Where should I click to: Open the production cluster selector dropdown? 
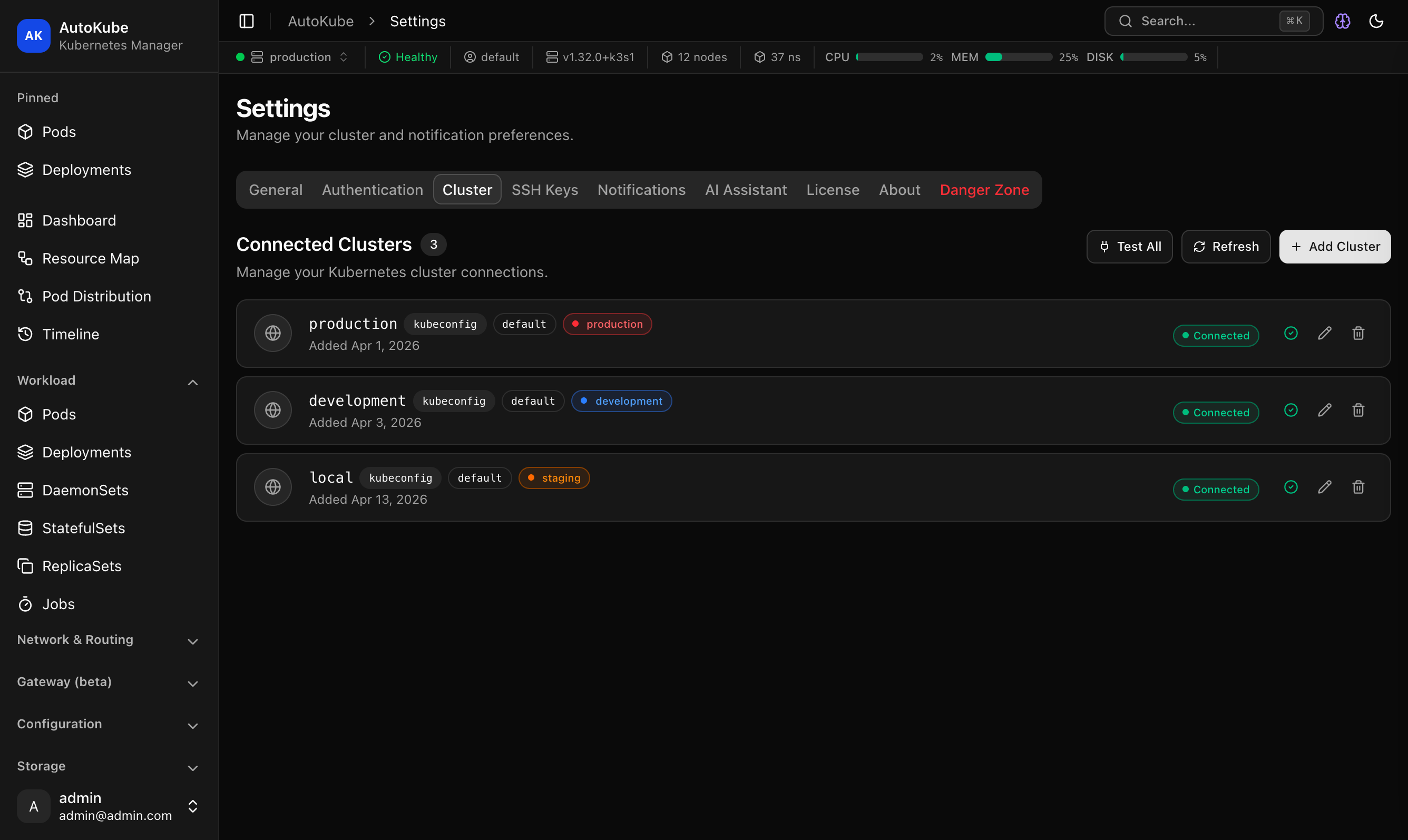point(292,57)
